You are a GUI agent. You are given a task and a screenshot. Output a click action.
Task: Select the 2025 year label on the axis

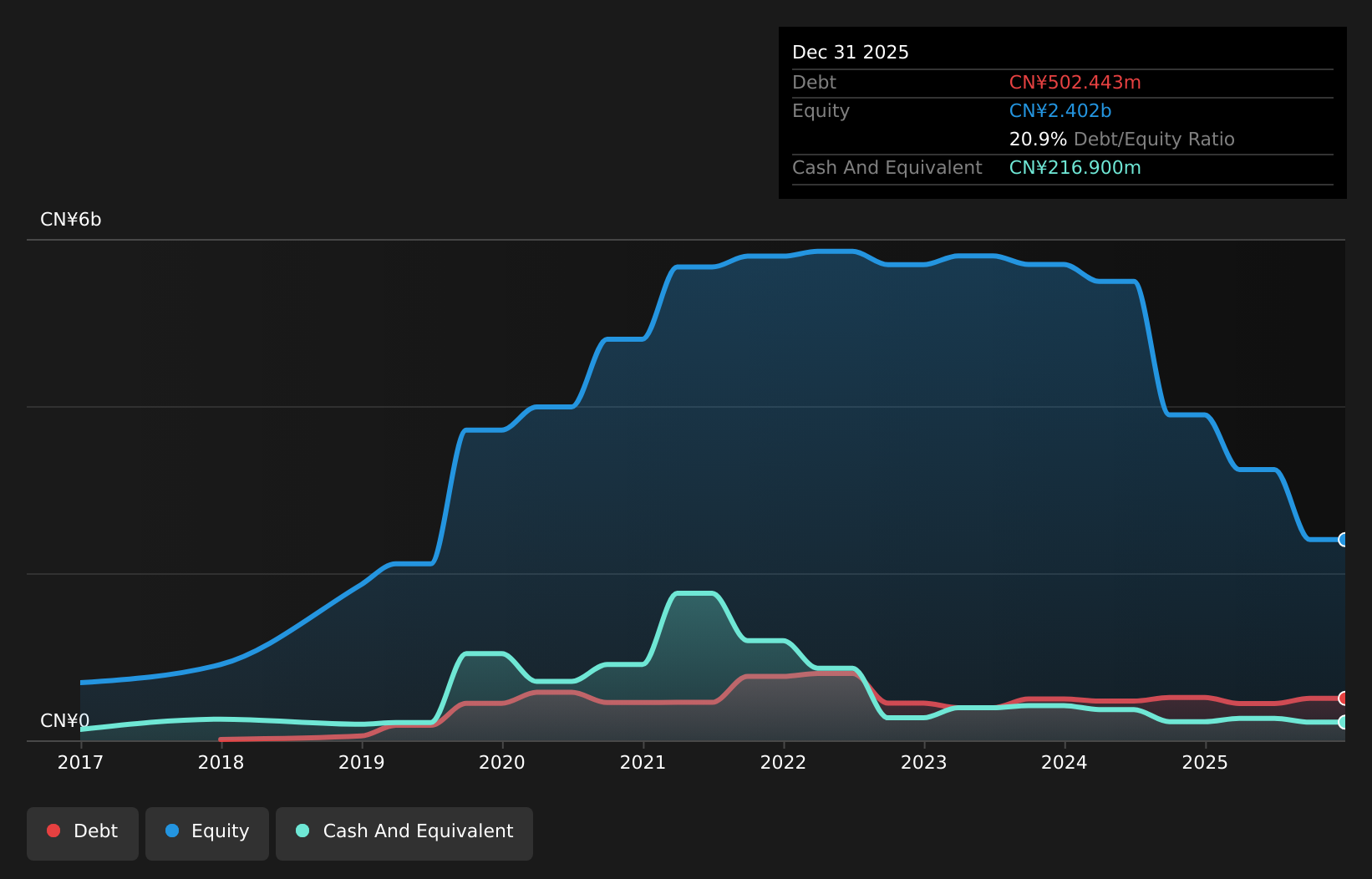tap(1206, 762)
